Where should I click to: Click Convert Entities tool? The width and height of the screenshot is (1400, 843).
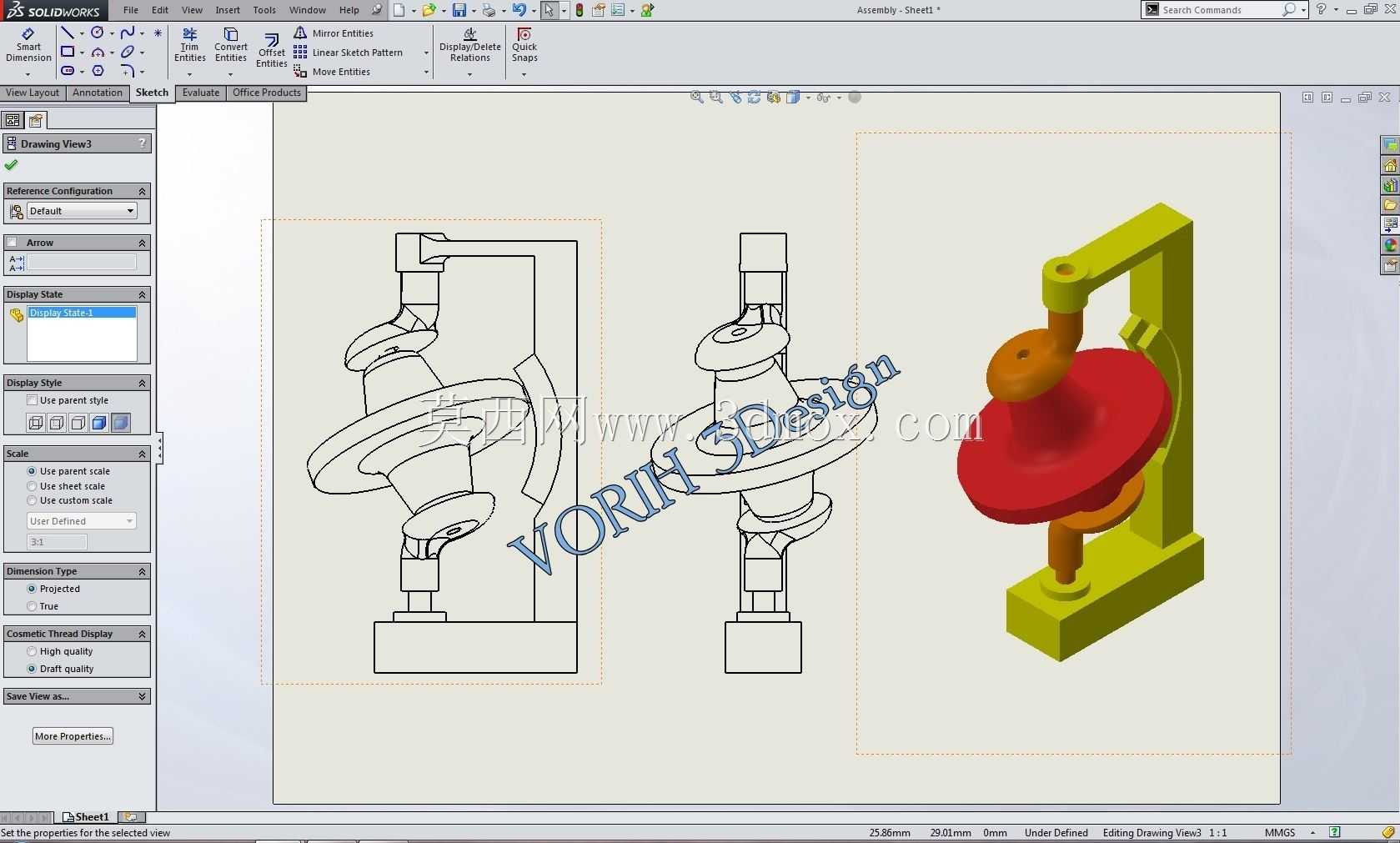[231, 45]
